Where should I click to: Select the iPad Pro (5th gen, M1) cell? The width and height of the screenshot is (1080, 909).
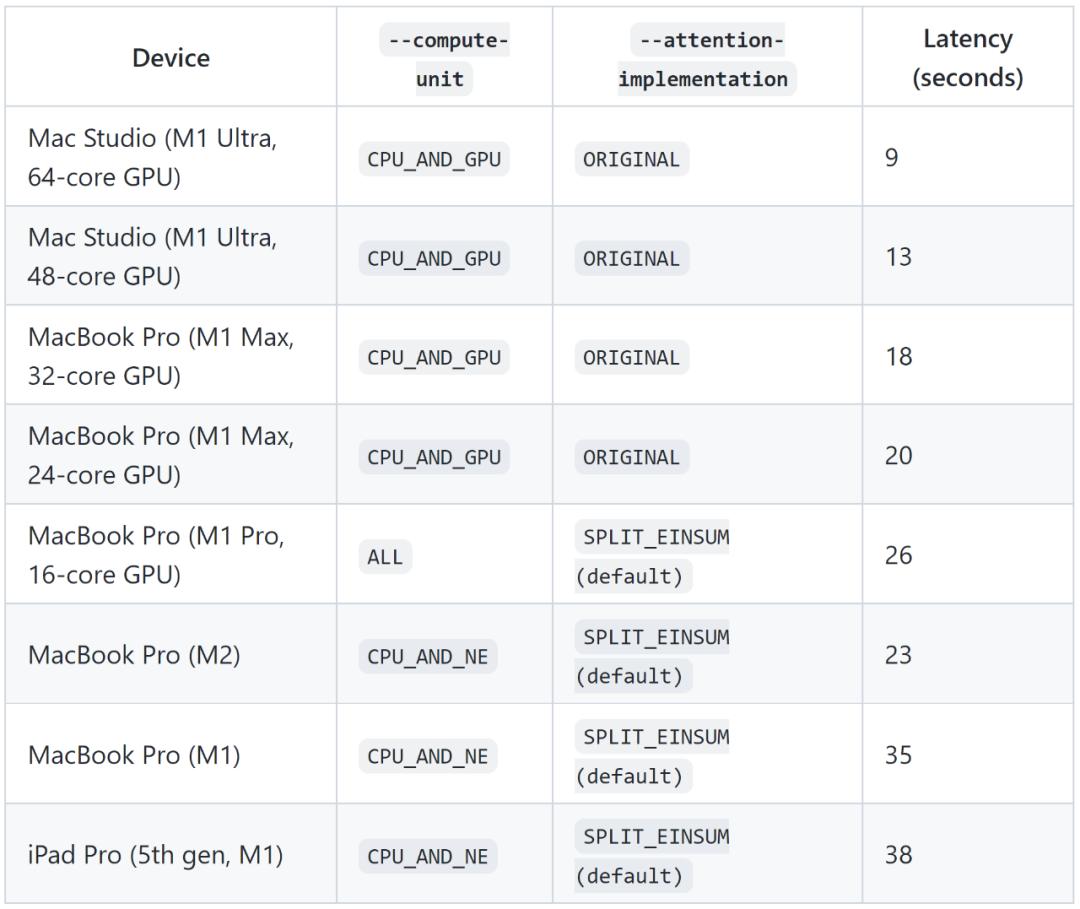155,855
